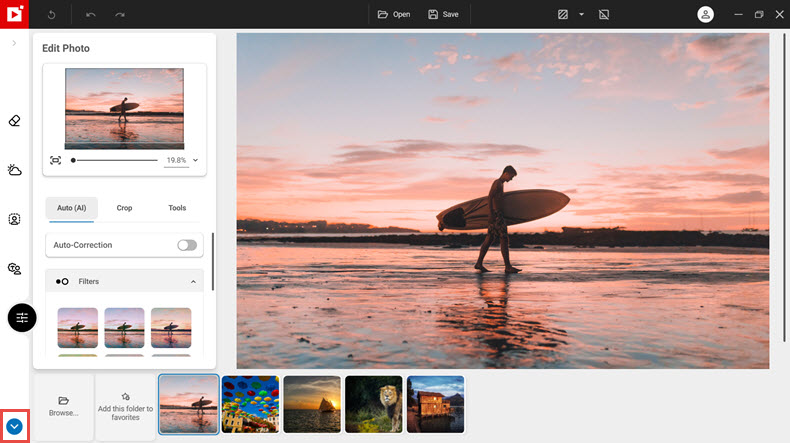Apply the second filter preset thumbnail

point(124,328)
